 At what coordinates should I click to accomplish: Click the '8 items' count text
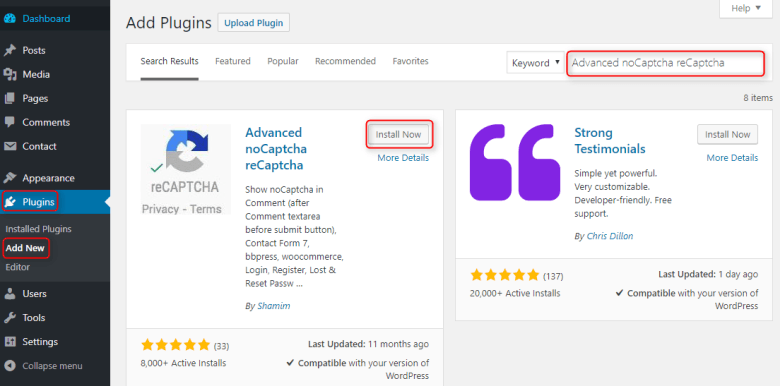758,98
